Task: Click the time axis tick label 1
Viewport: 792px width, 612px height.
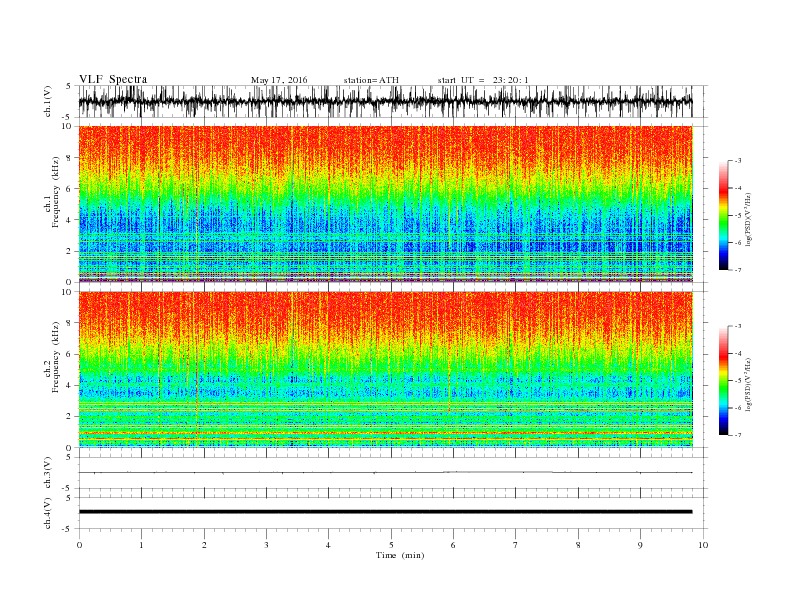Action: (x=141, y=545)
